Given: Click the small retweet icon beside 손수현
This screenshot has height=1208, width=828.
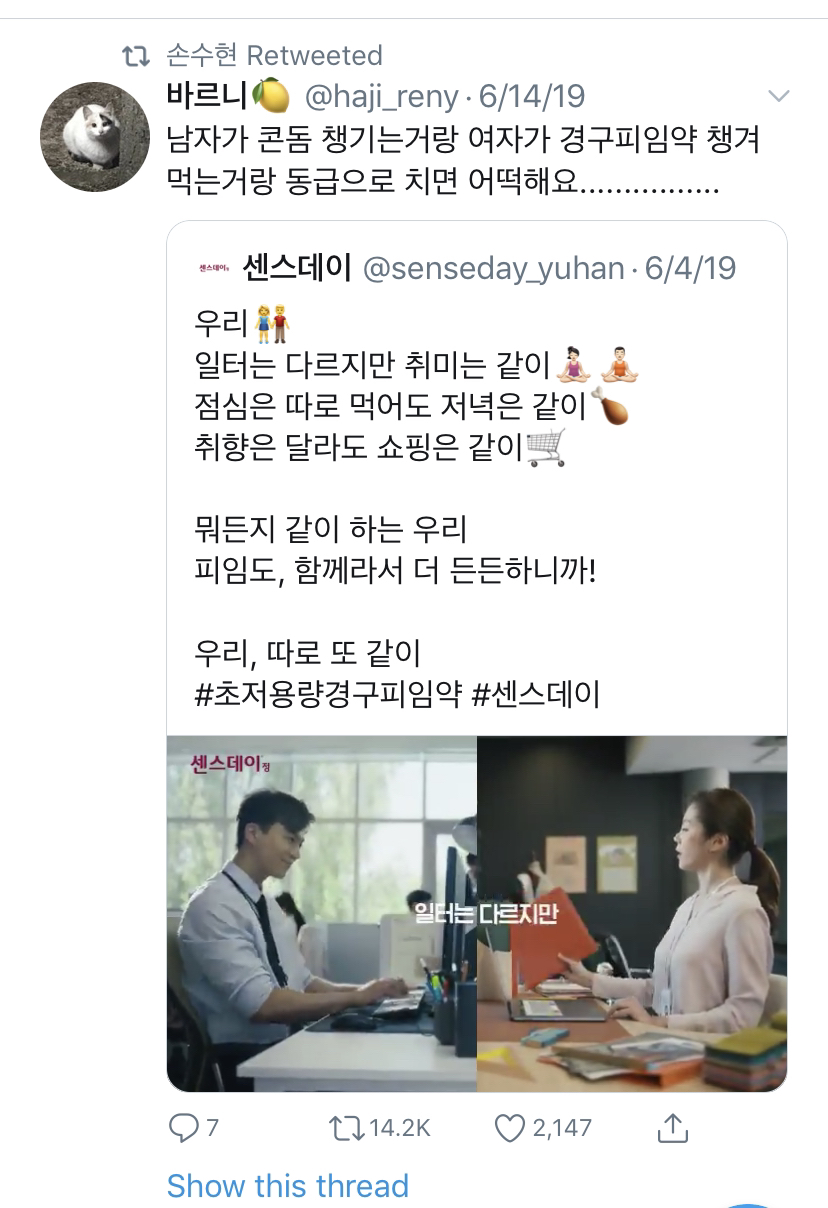Looking at the screenshot, I should pos(135,56).
